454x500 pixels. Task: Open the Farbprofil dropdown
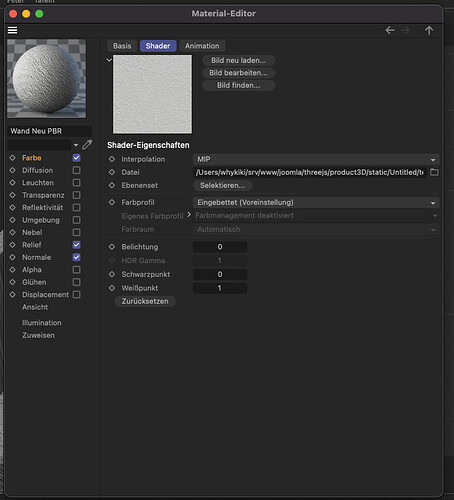point(316,203)
